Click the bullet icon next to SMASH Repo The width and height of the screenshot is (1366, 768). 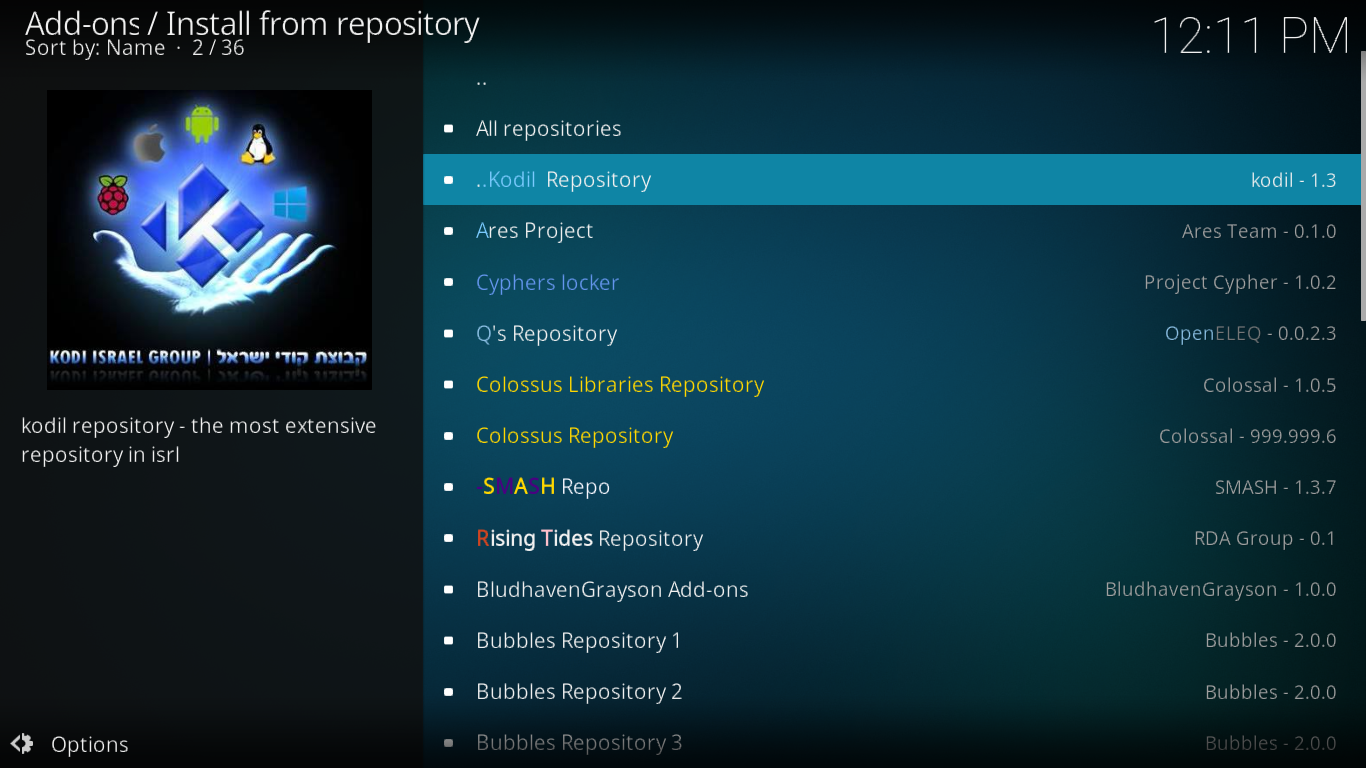pyautogui.click(x=448, y=486)
